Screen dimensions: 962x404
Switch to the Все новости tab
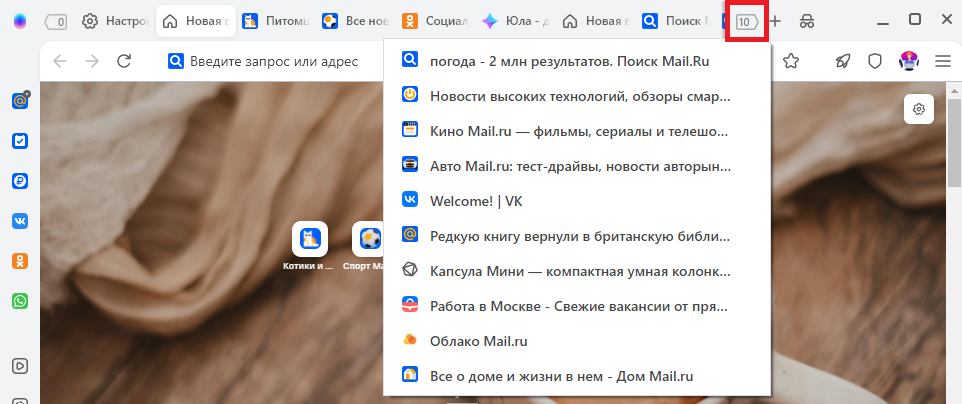(x=355, y=21)
